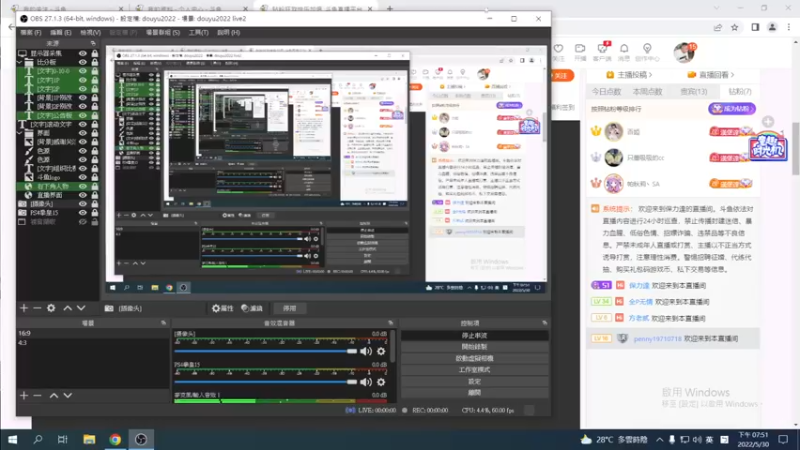The width and height of the screenshot is (800, 450).
Task: Toggle lock on PS4拳皇15 source
Action: click(94, 213)
